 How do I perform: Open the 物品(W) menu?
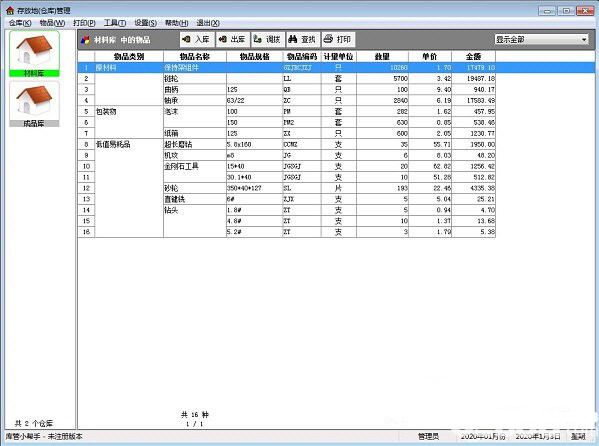[x=52, y=23]
